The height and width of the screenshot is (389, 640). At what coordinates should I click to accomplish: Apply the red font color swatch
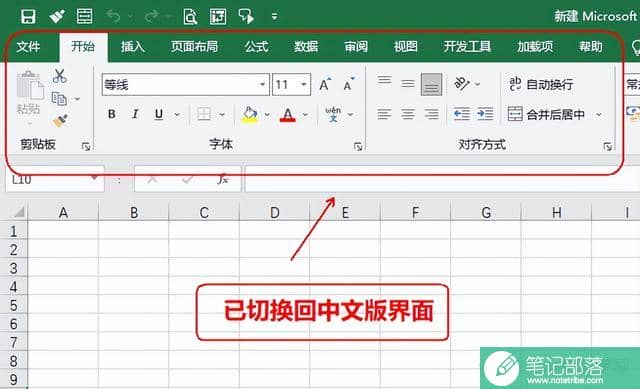click(x=288, y=114)
